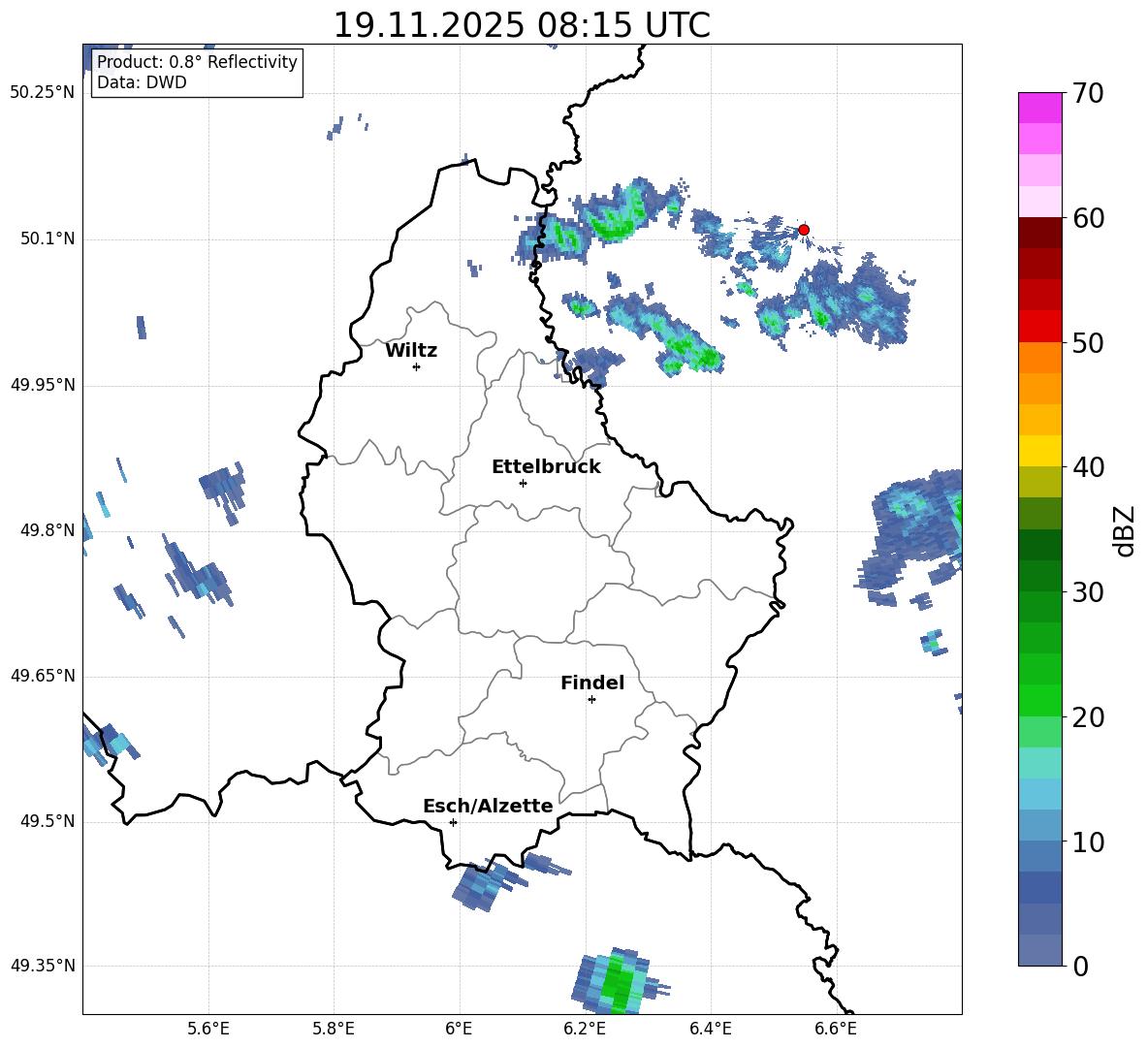This screenshot has height=1048, width=1148.
Task: Click the Data: DWD text
Action: (142, 82)
